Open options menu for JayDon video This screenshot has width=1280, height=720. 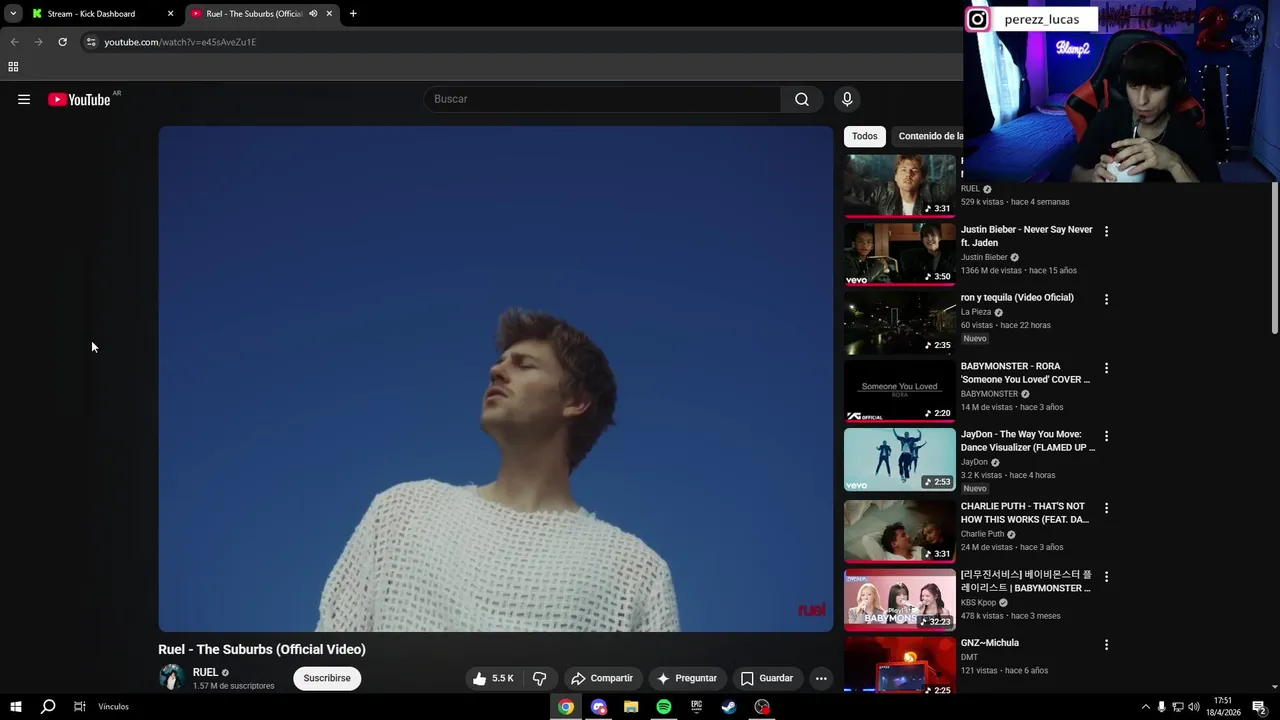tap(1106, 436)
